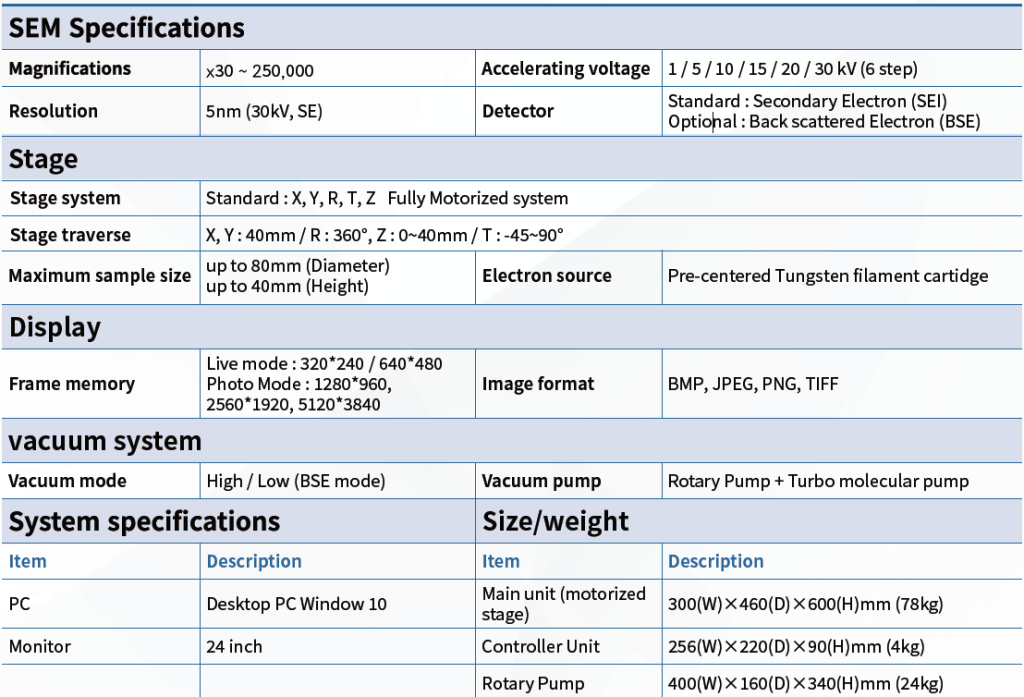Click the 5nm (30kV, SE) resolution value

click(x=264, y=112)
